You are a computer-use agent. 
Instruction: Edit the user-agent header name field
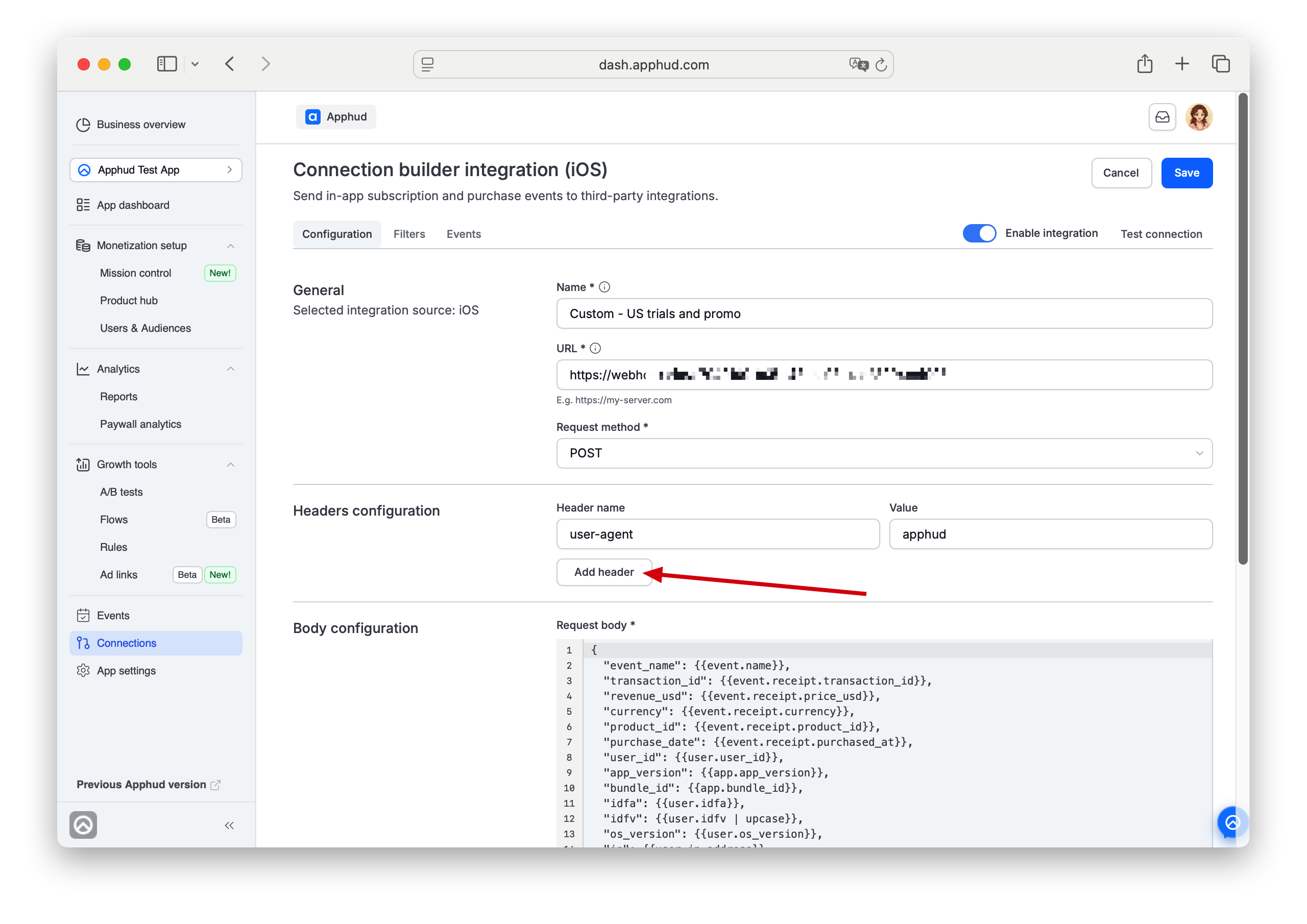pyautogui.click(x=718, y=534)
